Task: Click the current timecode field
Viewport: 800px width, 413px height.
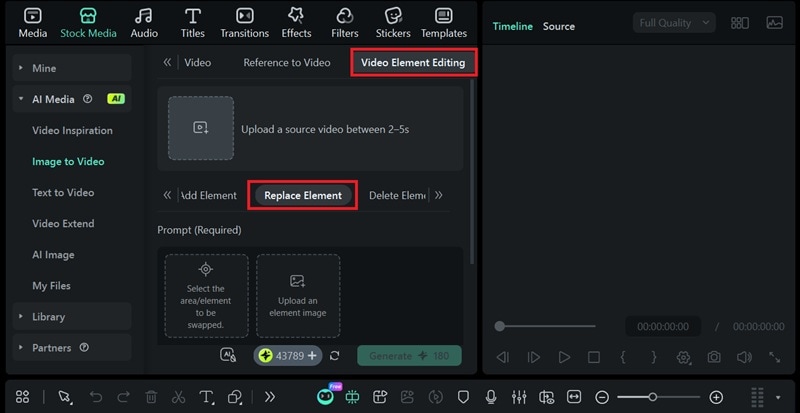Action: click(663, 327)
